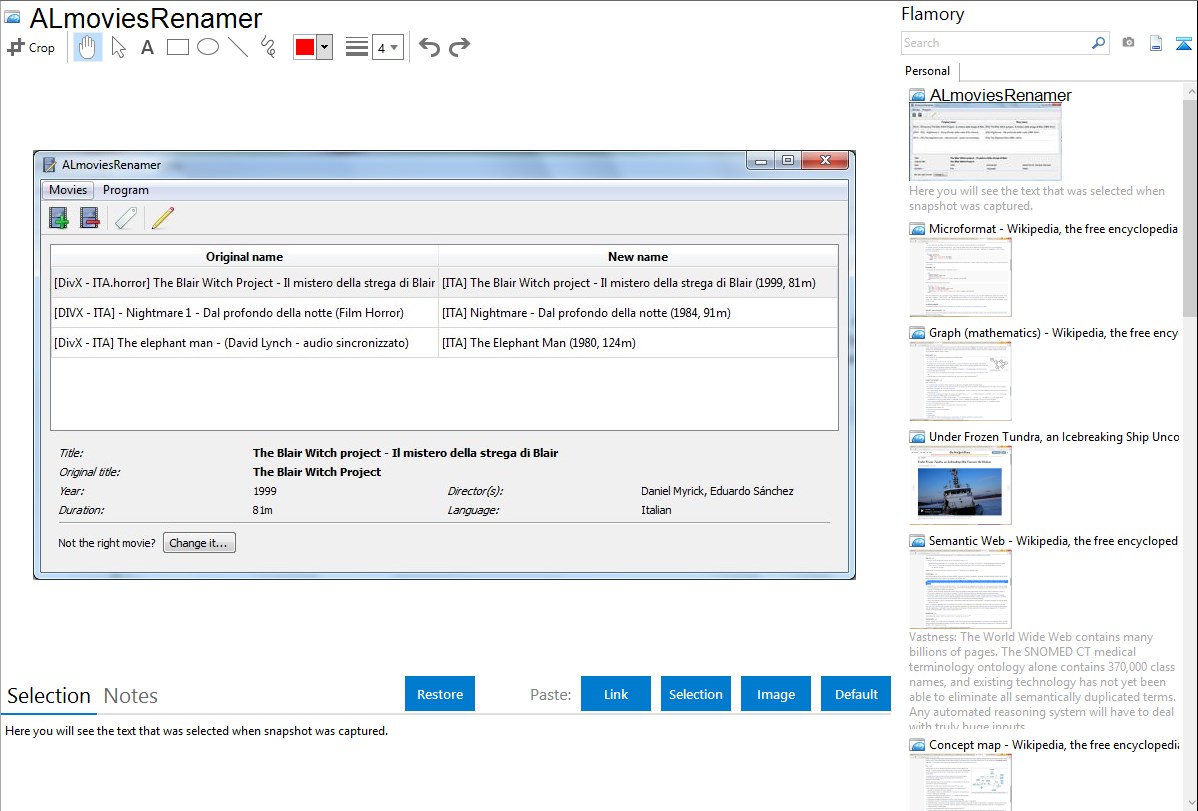1198x811 pixels.
Task: Click the snapshot list vertical scrollbar
Action: click(x=1190, y=206)
